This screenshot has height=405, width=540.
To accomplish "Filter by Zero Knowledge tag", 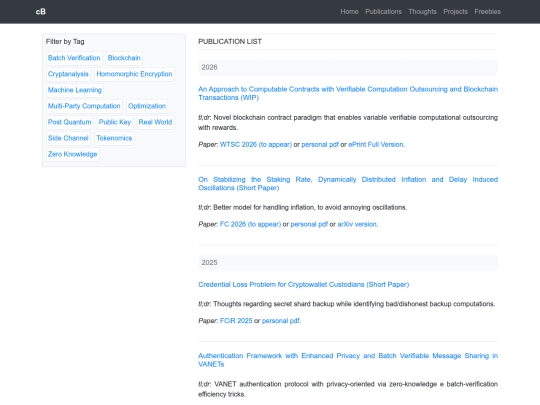I will coord(73,154).
